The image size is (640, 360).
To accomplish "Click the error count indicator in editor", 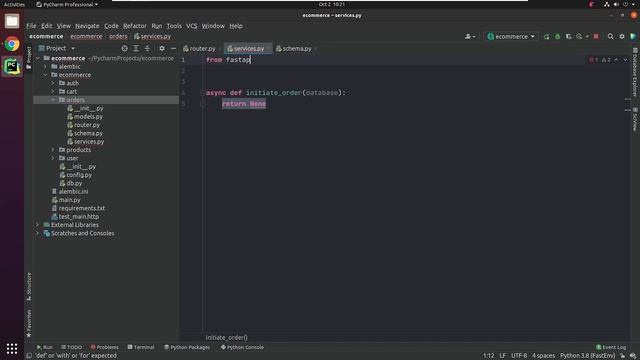I will coord(593,60).
